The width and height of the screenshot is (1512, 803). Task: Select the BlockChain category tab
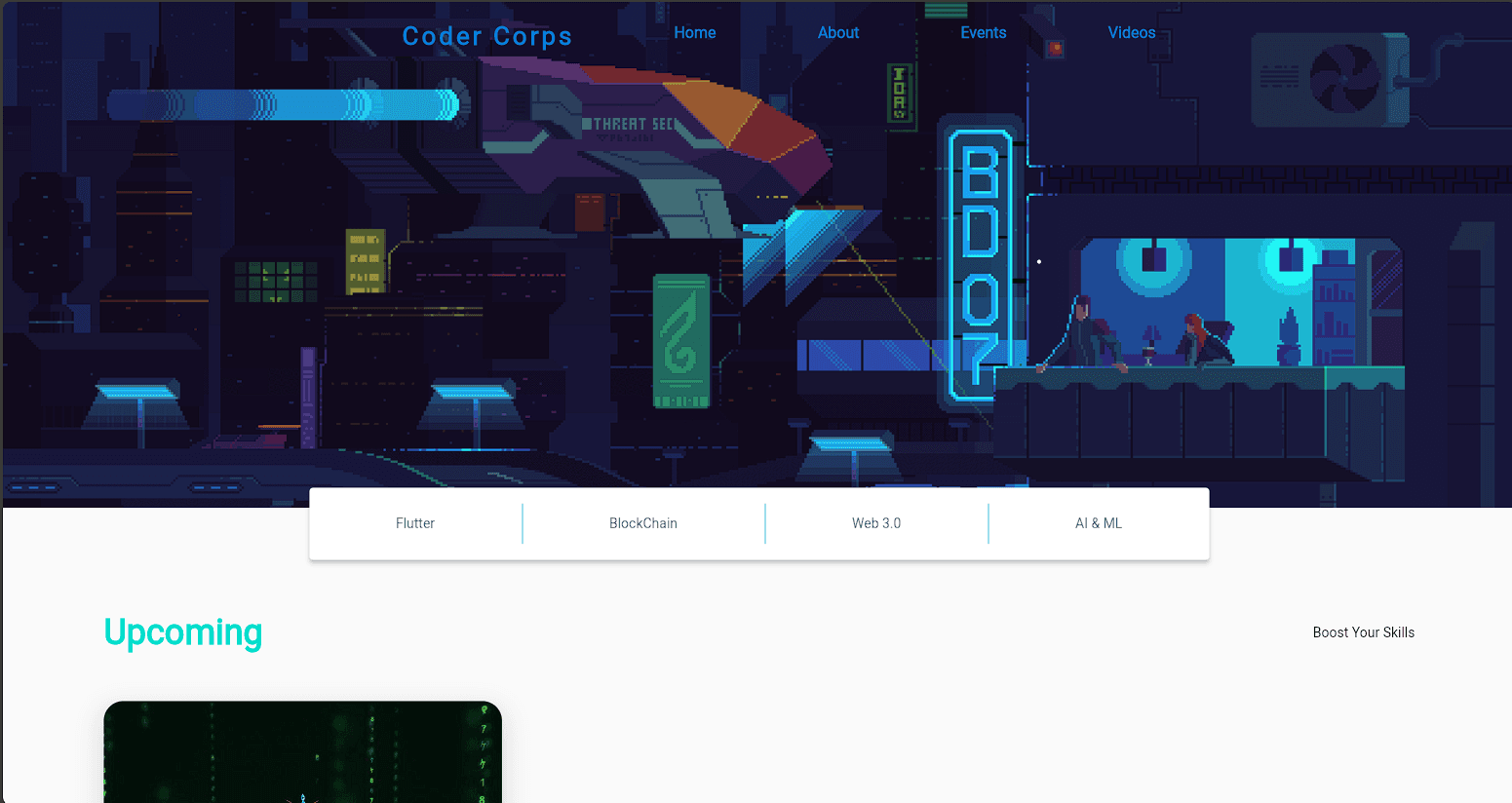click(643, 523)
